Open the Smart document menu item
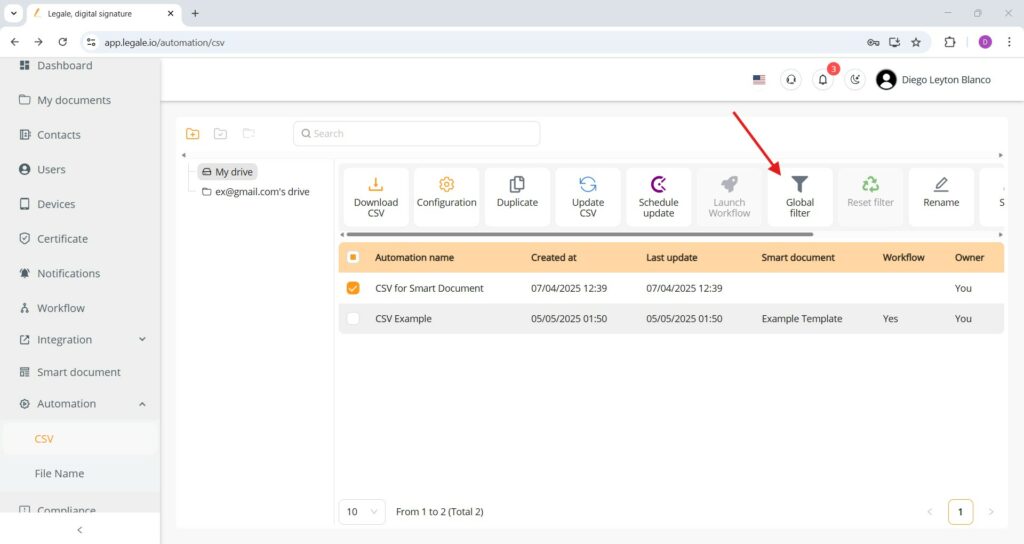 (x=80, y=372)
